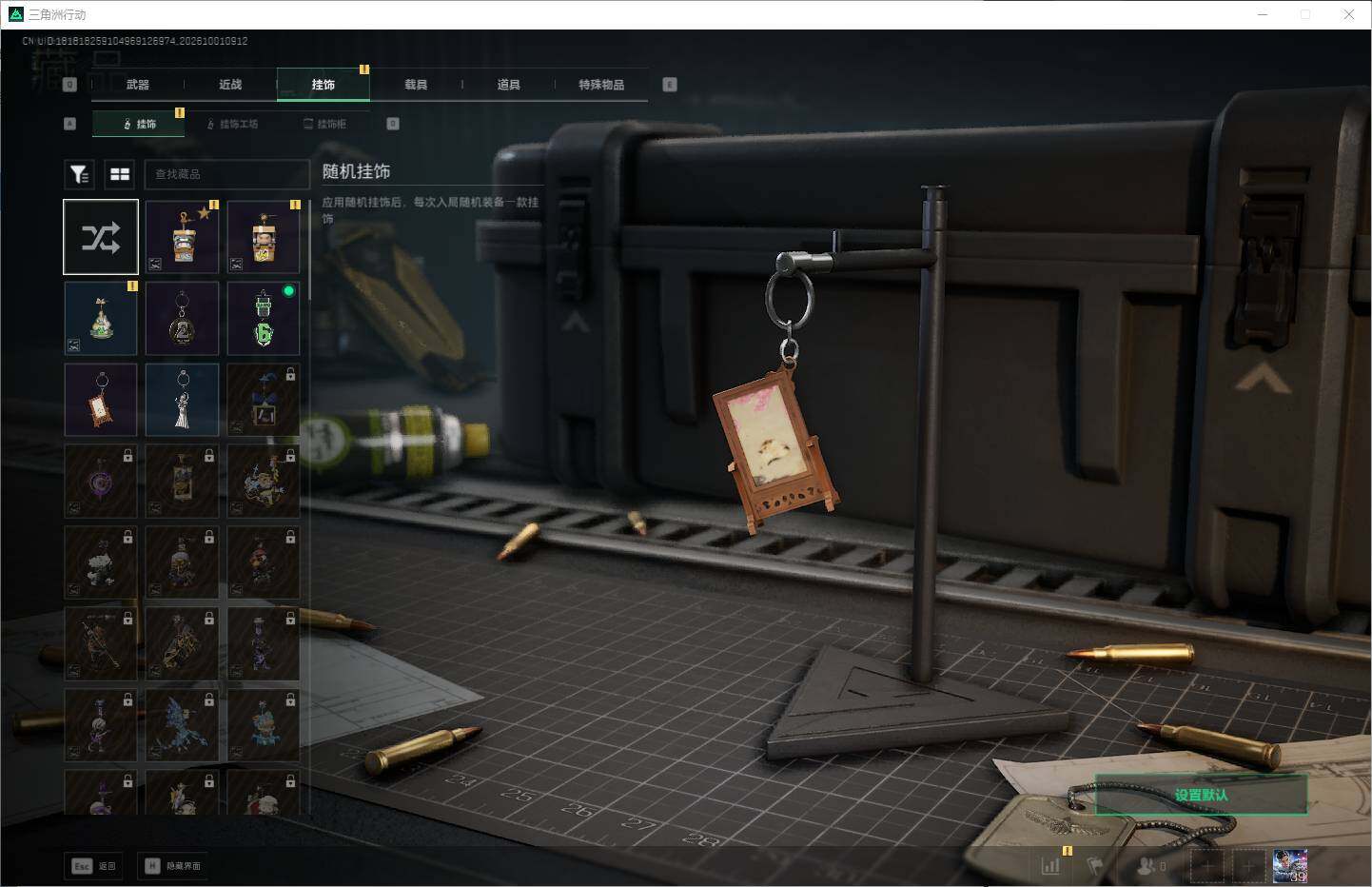This screenshot has width=1372, height=887.
Task: Select the green flask charm thumbnail
Action: click(x=101, y=318)
